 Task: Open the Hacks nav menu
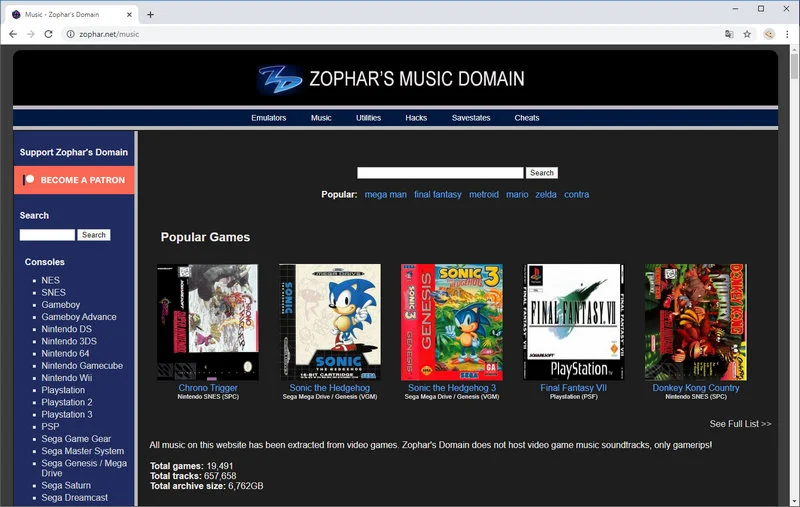(x=416, y=118)
